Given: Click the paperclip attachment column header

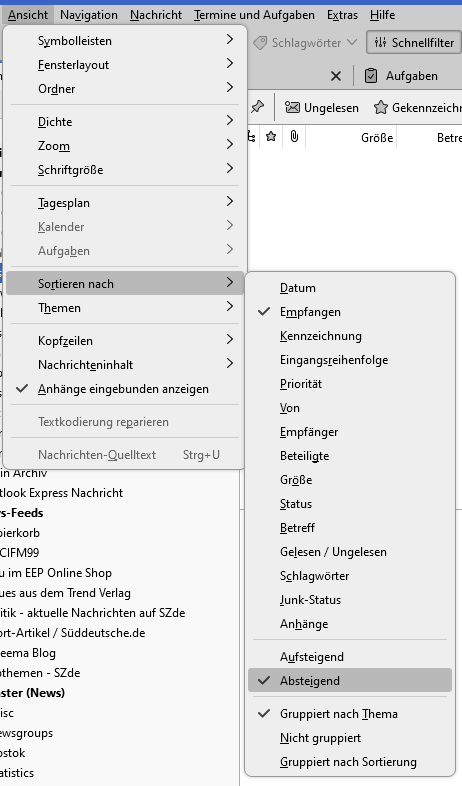Looking at the screenshot, I should 294,136.
